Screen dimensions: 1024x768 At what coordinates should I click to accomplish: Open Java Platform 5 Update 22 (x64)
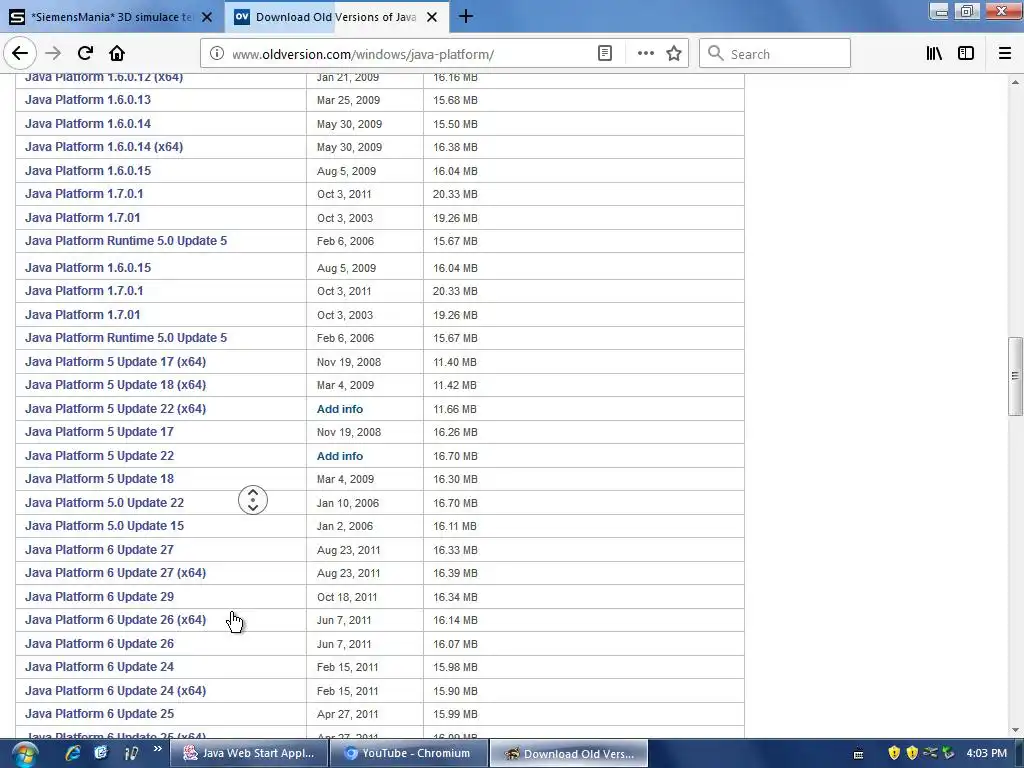pos(116,409)
